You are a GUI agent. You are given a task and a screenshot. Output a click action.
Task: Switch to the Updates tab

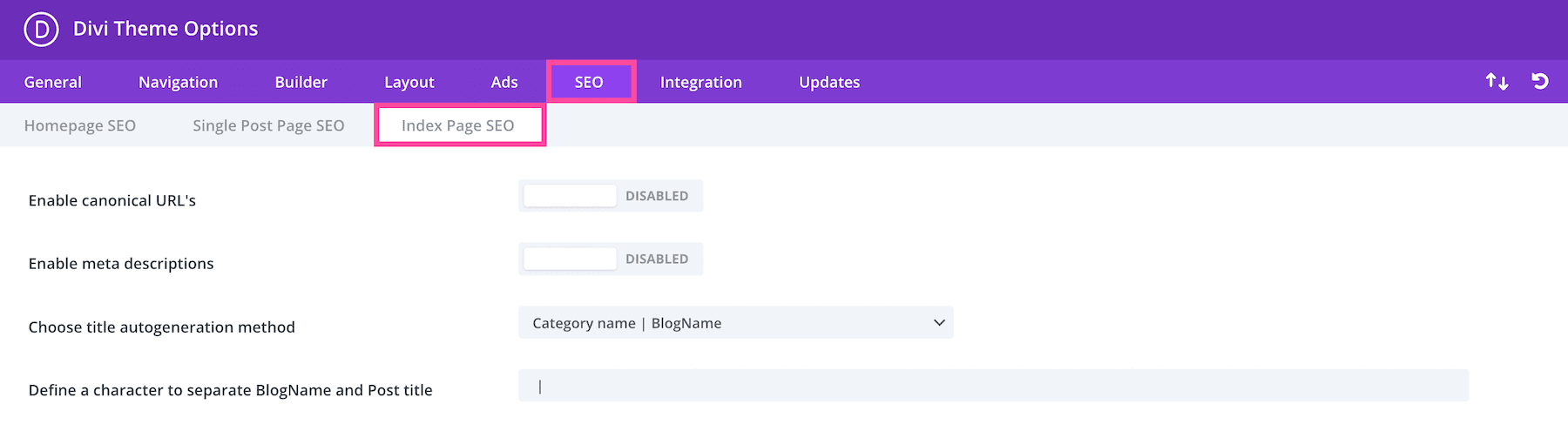pos(828,83)
